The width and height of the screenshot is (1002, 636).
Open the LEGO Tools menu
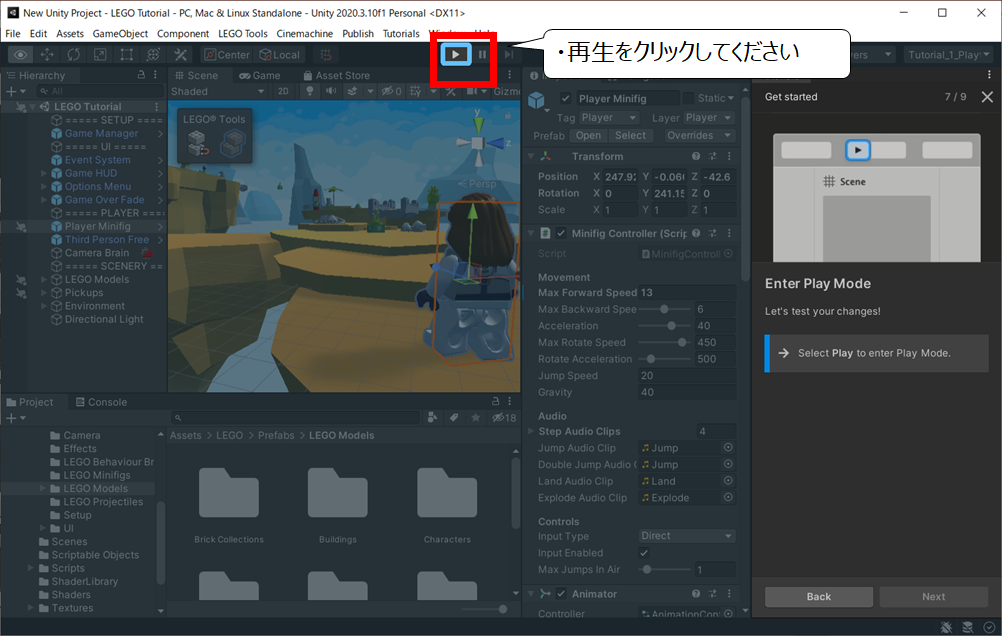tap(243, 33)
